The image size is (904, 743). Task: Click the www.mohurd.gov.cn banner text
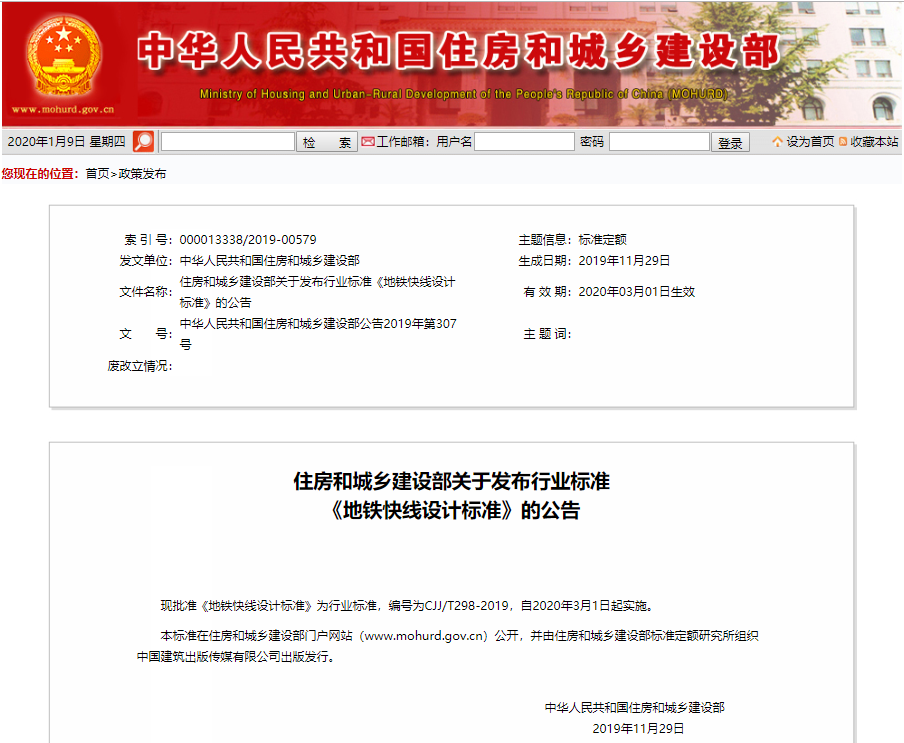[63, 110]
